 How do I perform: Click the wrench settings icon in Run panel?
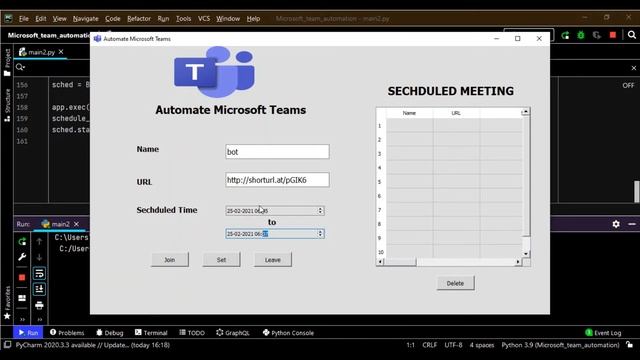tap(22, 257)
